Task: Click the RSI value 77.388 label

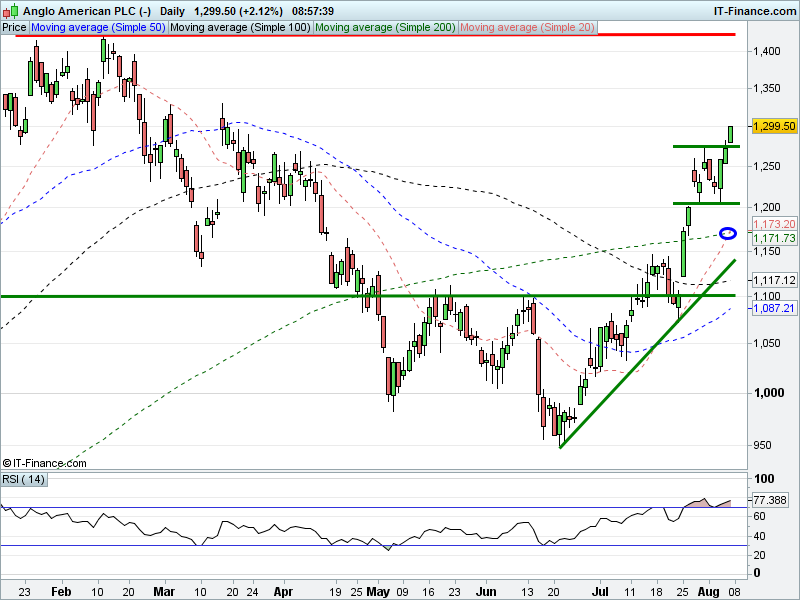Action: click(770, 500)
